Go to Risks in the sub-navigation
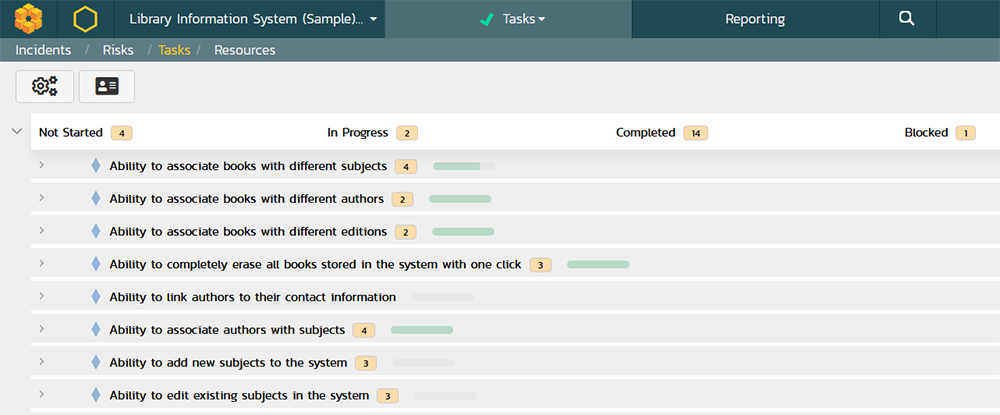Screen dimensions: 1000x415 pyautogui.click(x=118, y=50)
